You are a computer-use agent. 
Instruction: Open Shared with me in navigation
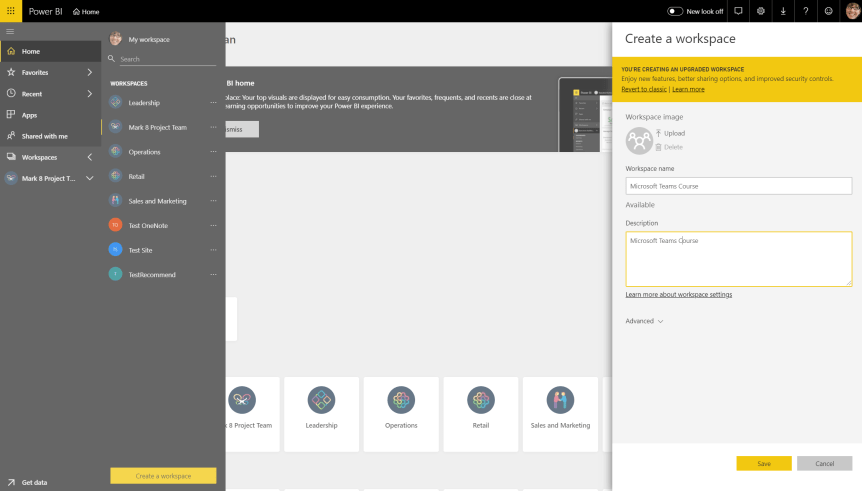[44, 136]
